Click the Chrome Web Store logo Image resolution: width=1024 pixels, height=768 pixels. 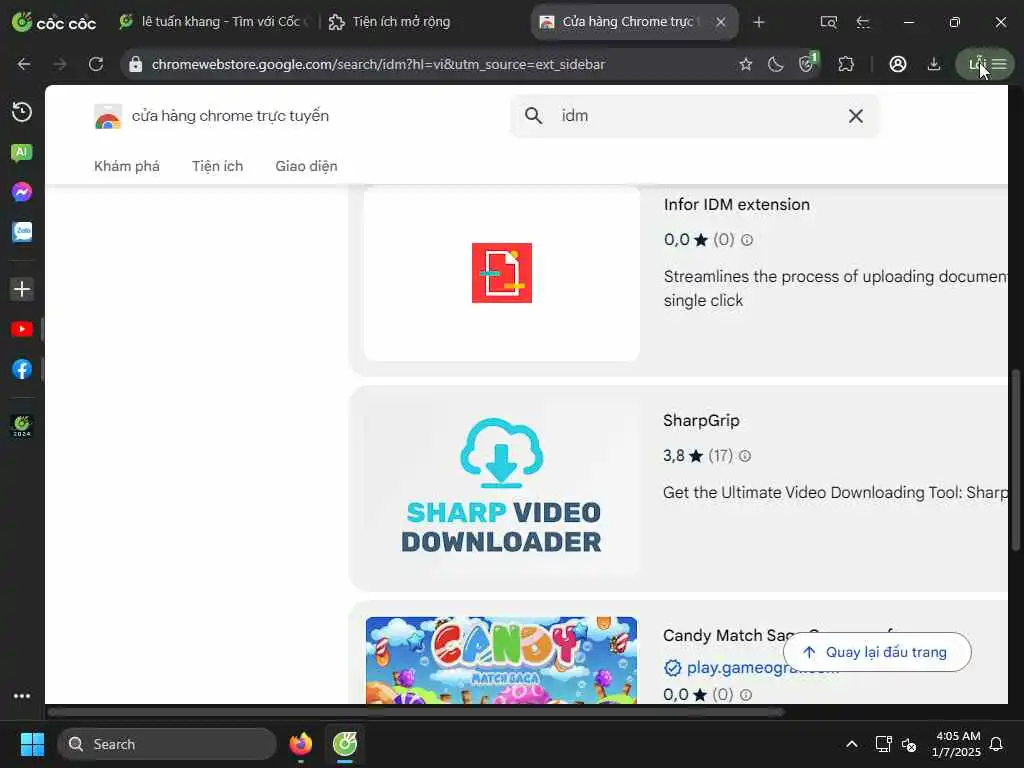click(x=108, y=116)
